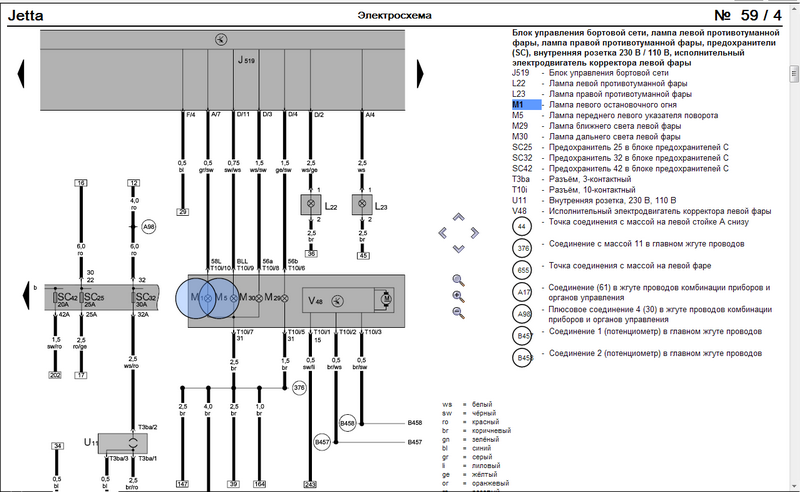Follow wire reference box 45 under L23
This screenshot has width=800, height=492.
click(x=363, y=255)
